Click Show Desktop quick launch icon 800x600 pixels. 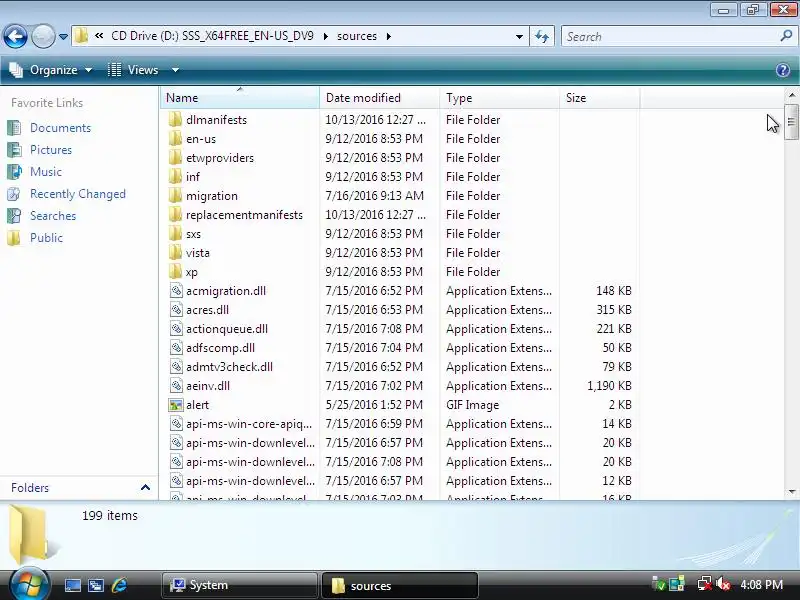pos(73,585)
